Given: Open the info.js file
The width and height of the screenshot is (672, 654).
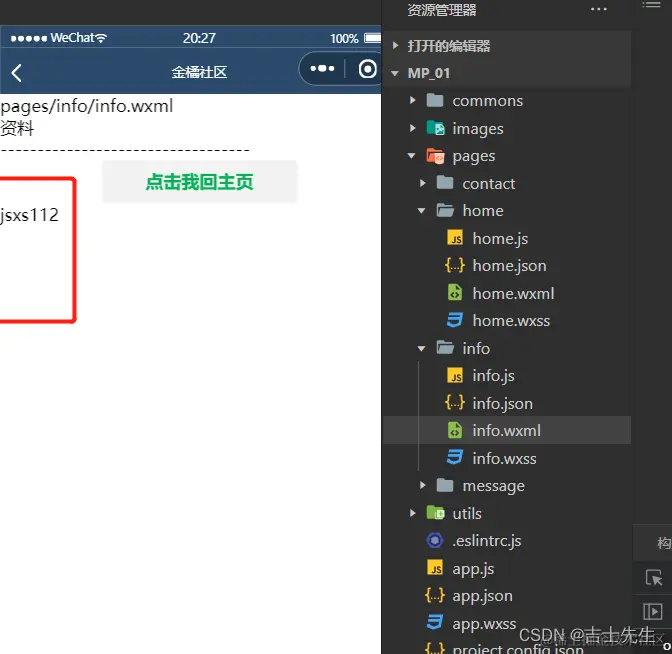Looking at the screenshot, I should pos(493,376).
